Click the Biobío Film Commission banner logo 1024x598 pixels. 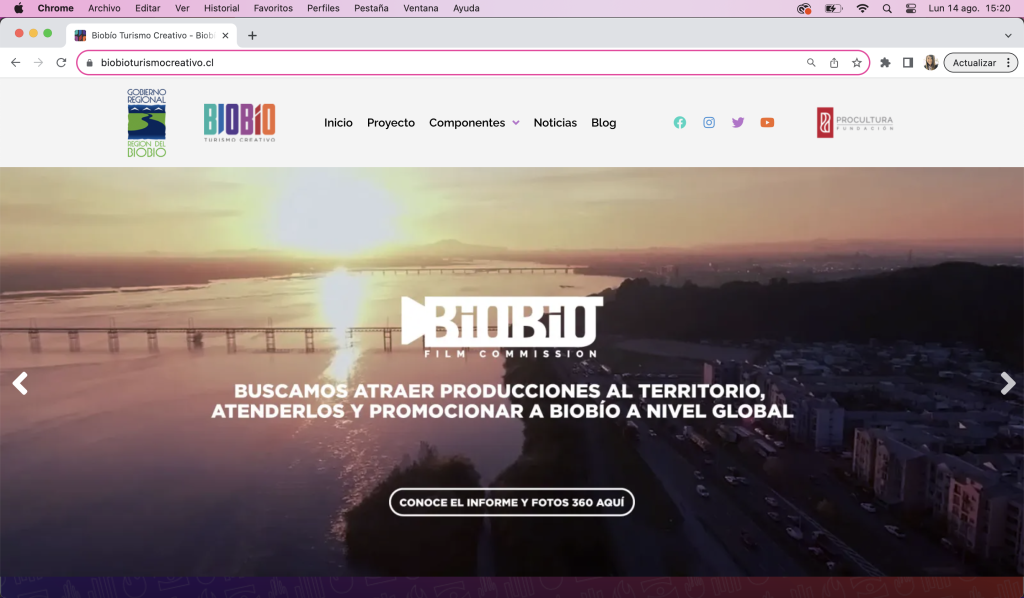coord(502,327)
